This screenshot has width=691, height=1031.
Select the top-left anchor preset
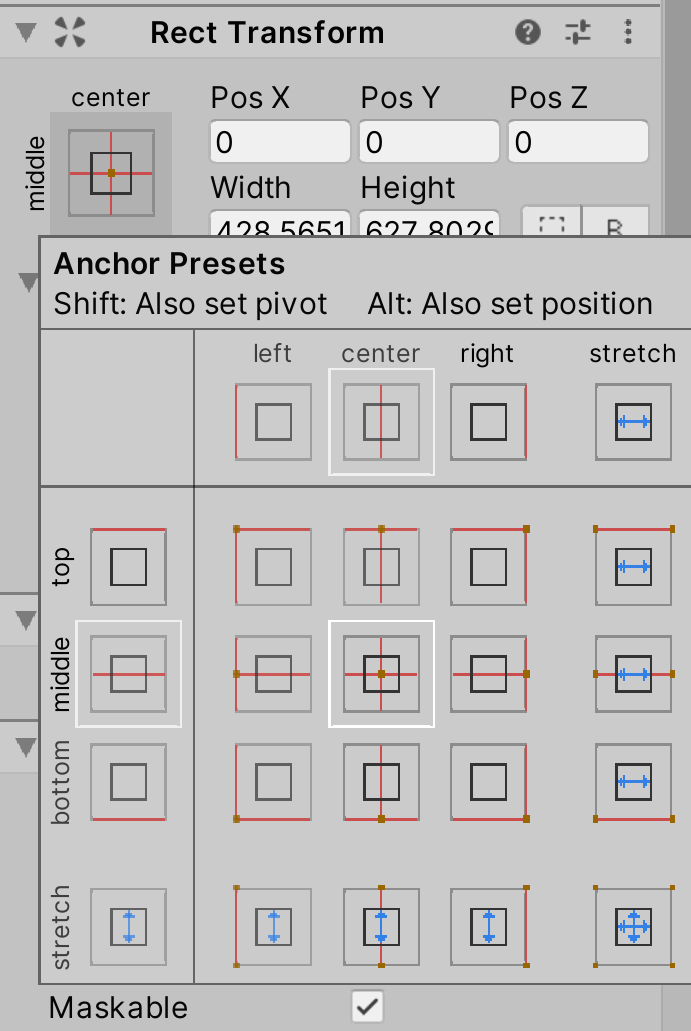tap(273, 567)
